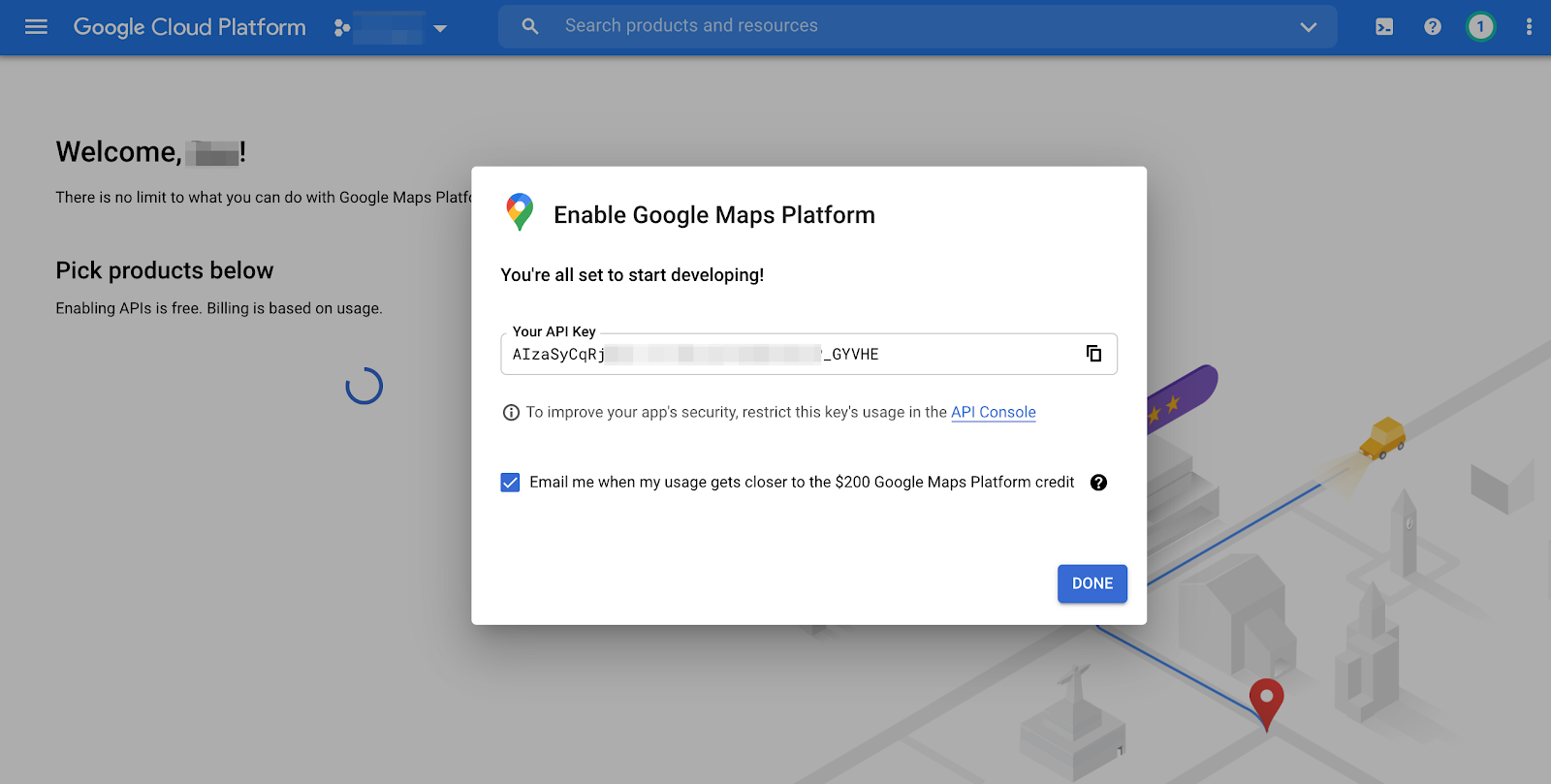Show notifications via the green badge
This screenshot has height=784, width=1551.
(1480, 27)
